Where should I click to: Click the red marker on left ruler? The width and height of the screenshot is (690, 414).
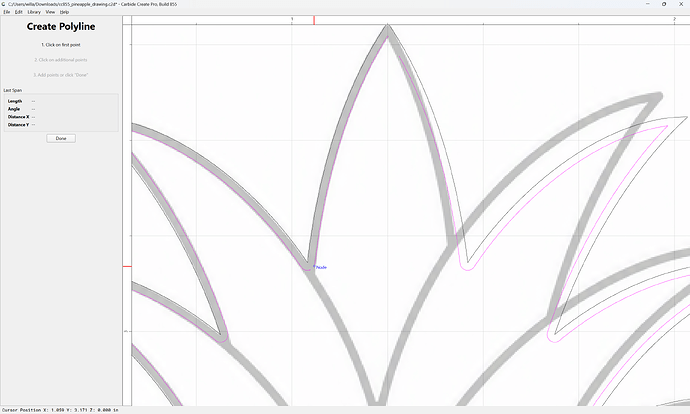coord(127,266)
